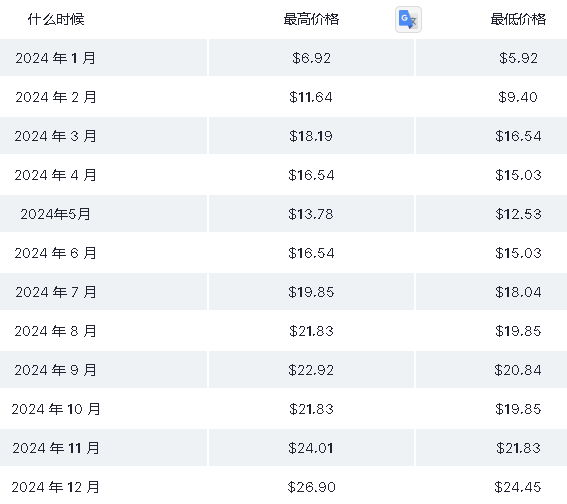Click the $22.92 price cell
Screen dimensions: 567x504
[x=311, y=370]
